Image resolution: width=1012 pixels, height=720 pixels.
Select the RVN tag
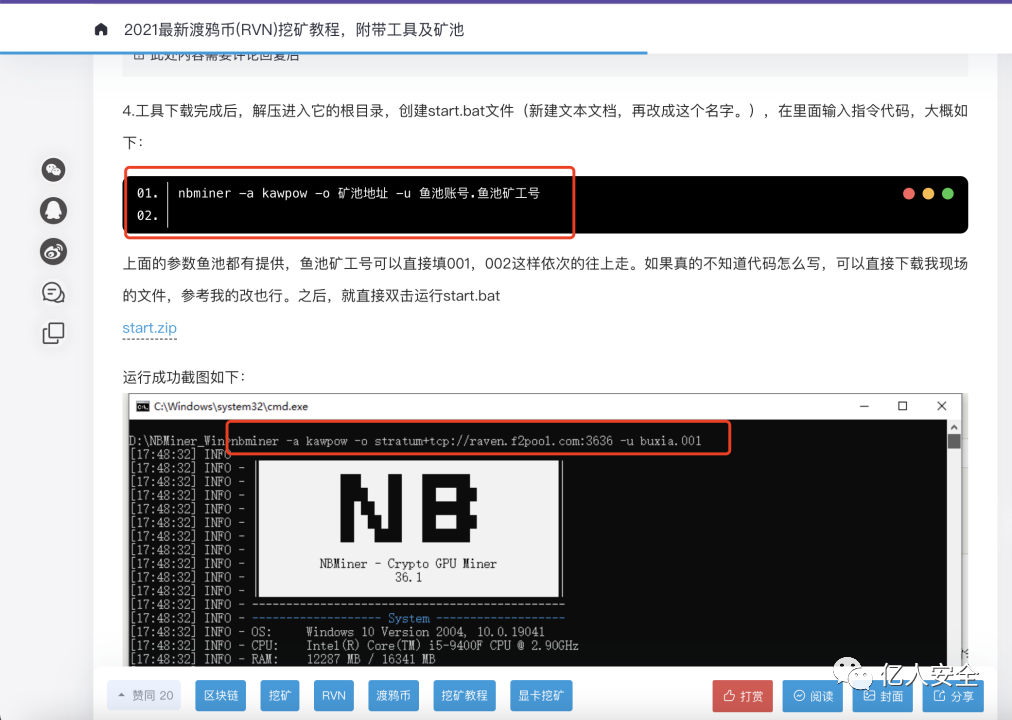pos(333,695)
